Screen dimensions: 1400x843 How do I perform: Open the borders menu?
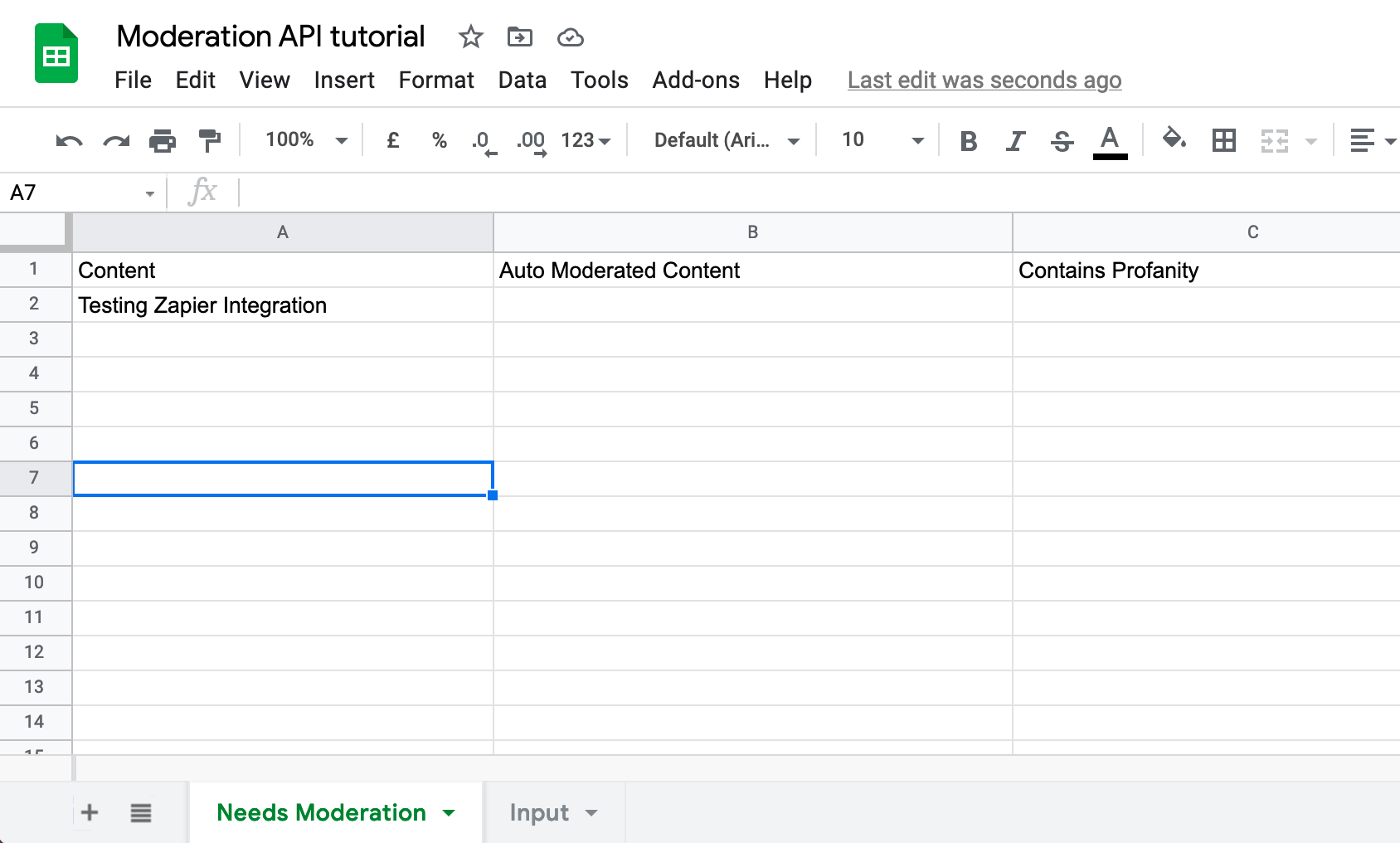click(x=1223, y=140)
